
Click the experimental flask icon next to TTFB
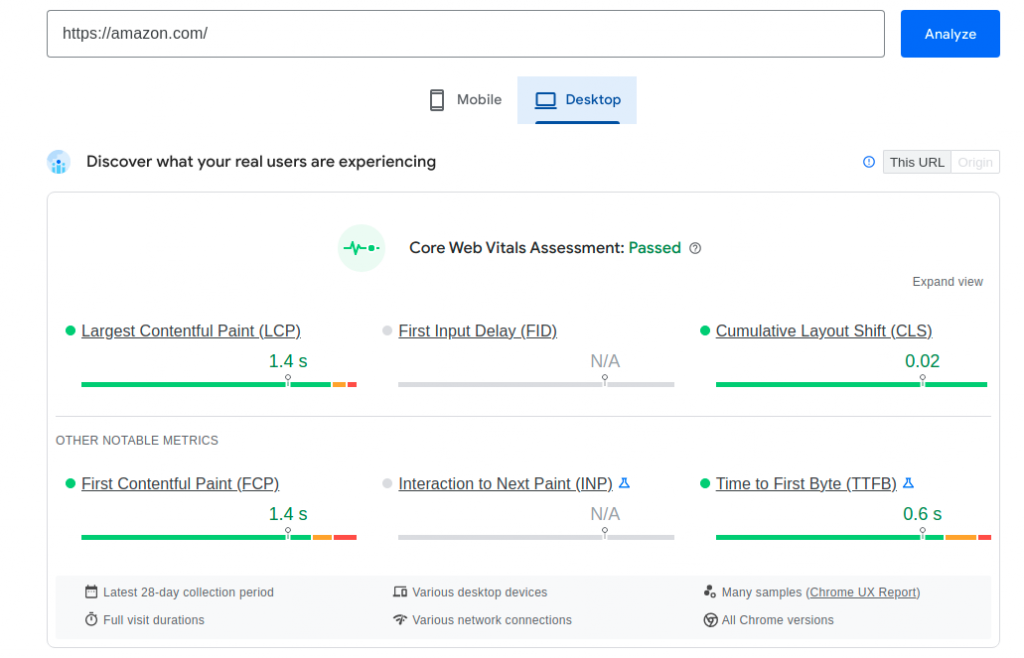tap(908, 483)
